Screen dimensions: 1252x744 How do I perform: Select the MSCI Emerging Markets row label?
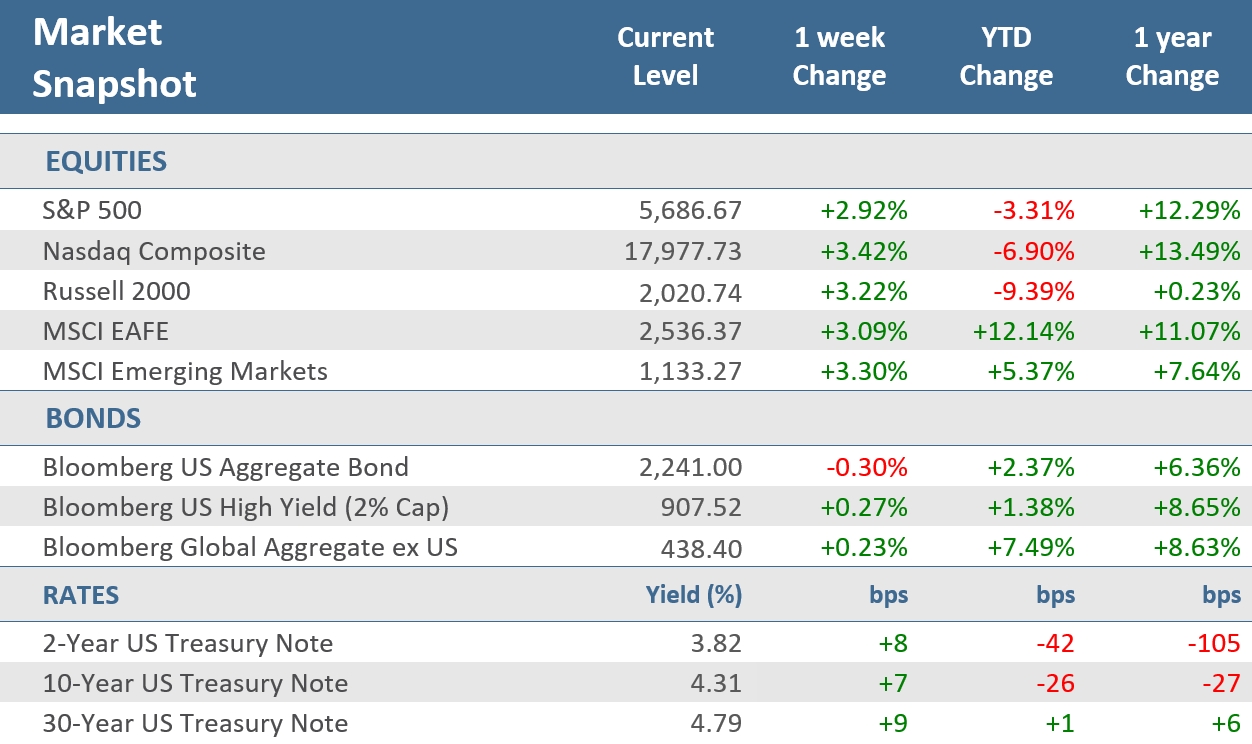tap(185, 372)
